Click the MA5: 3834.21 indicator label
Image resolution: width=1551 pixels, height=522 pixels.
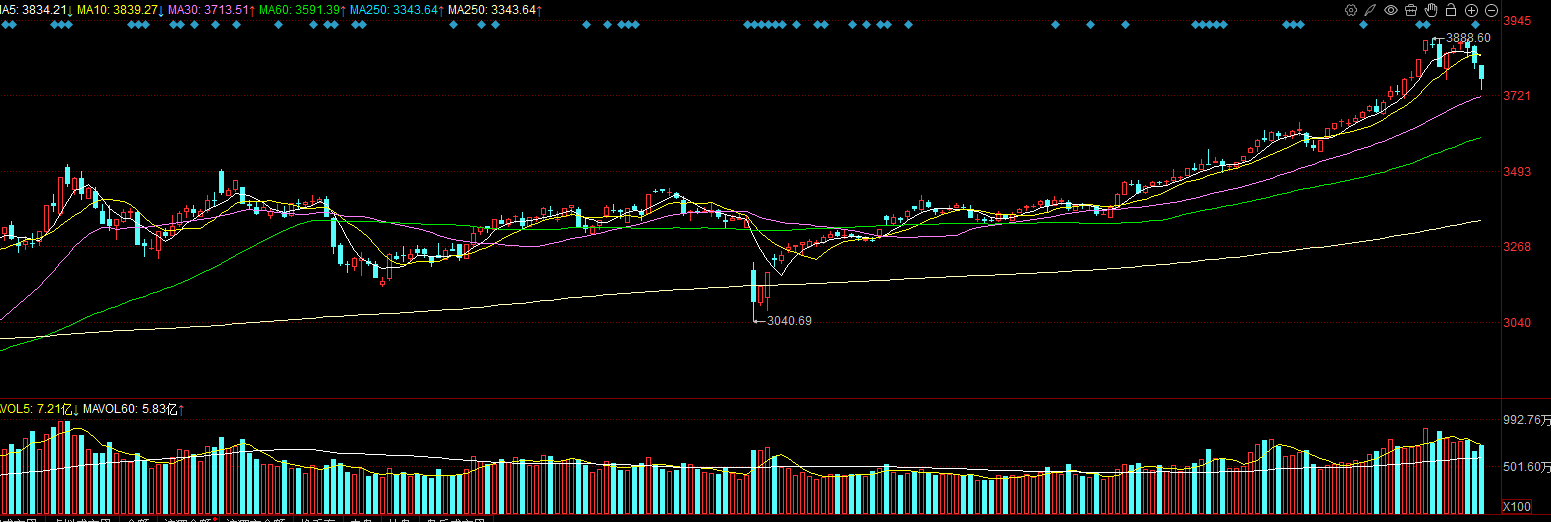[x=35, y=9]
